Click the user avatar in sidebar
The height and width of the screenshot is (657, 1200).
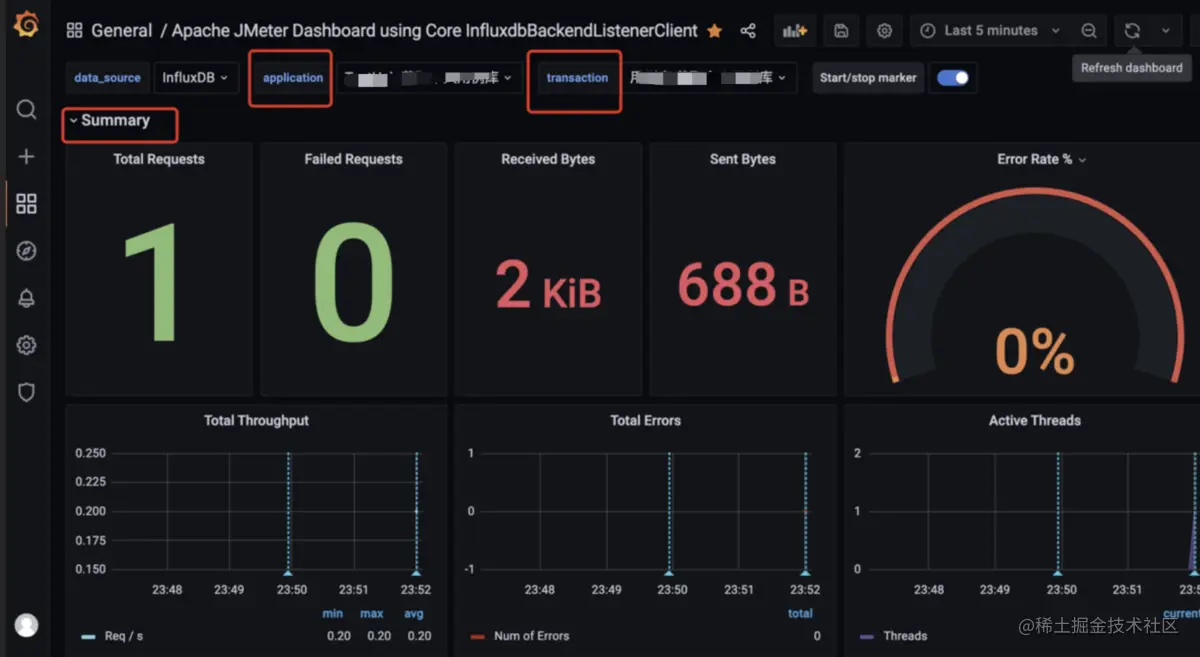[27, 626]
